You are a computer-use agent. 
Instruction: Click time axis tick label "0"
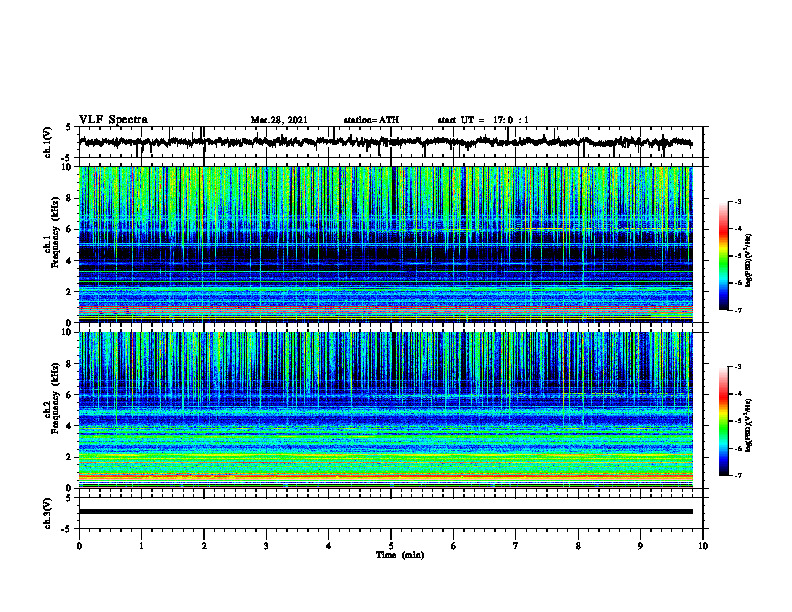tap(79, 546)
